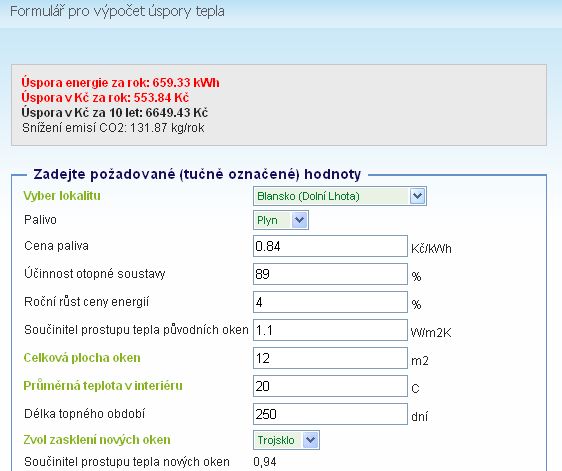Screen dimensions: 562x471
Task: Click the Snížení emisí CO2 result line
Action: click(113, 128)
